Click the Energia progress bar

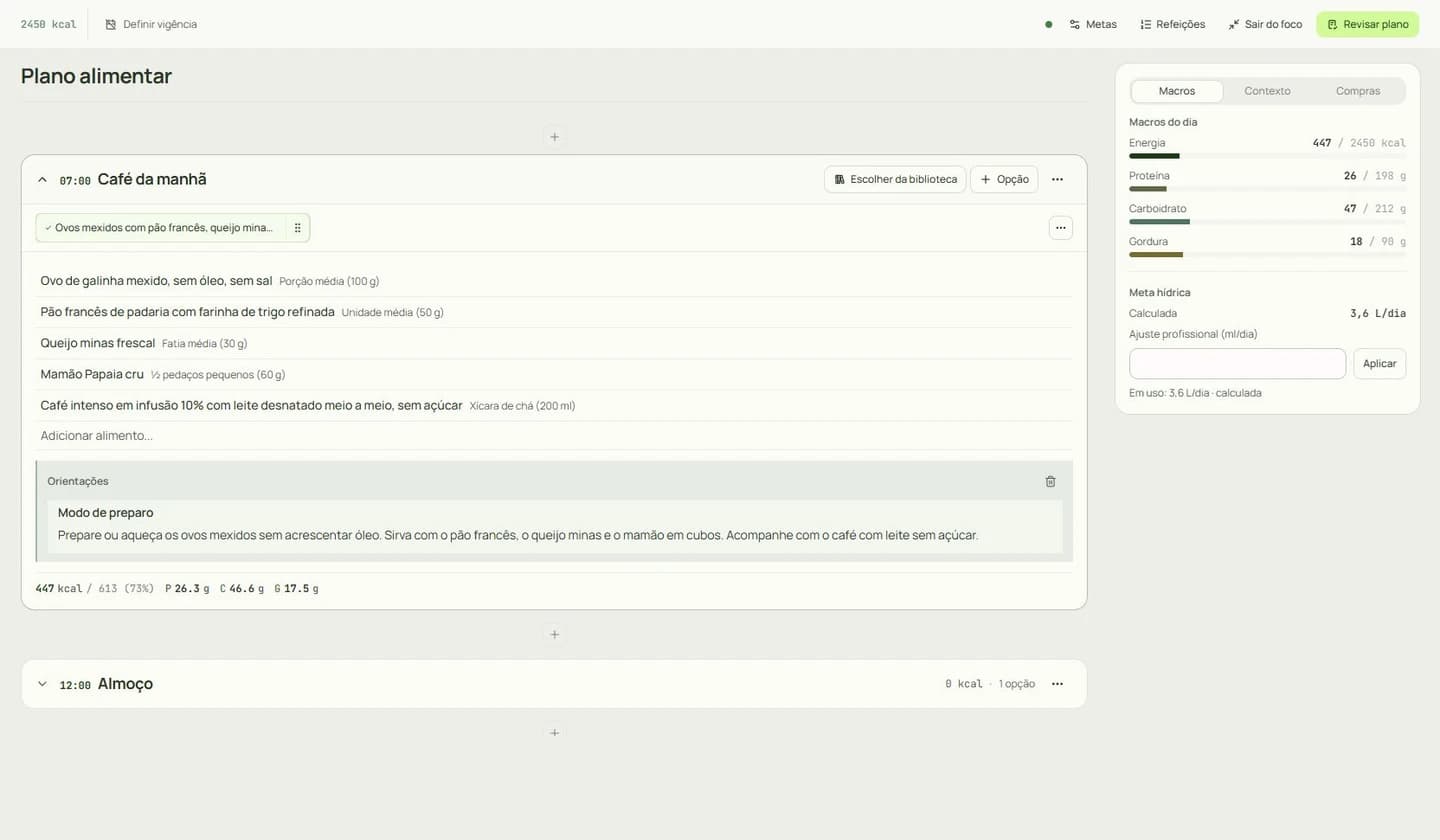[x=1267, y=156]
